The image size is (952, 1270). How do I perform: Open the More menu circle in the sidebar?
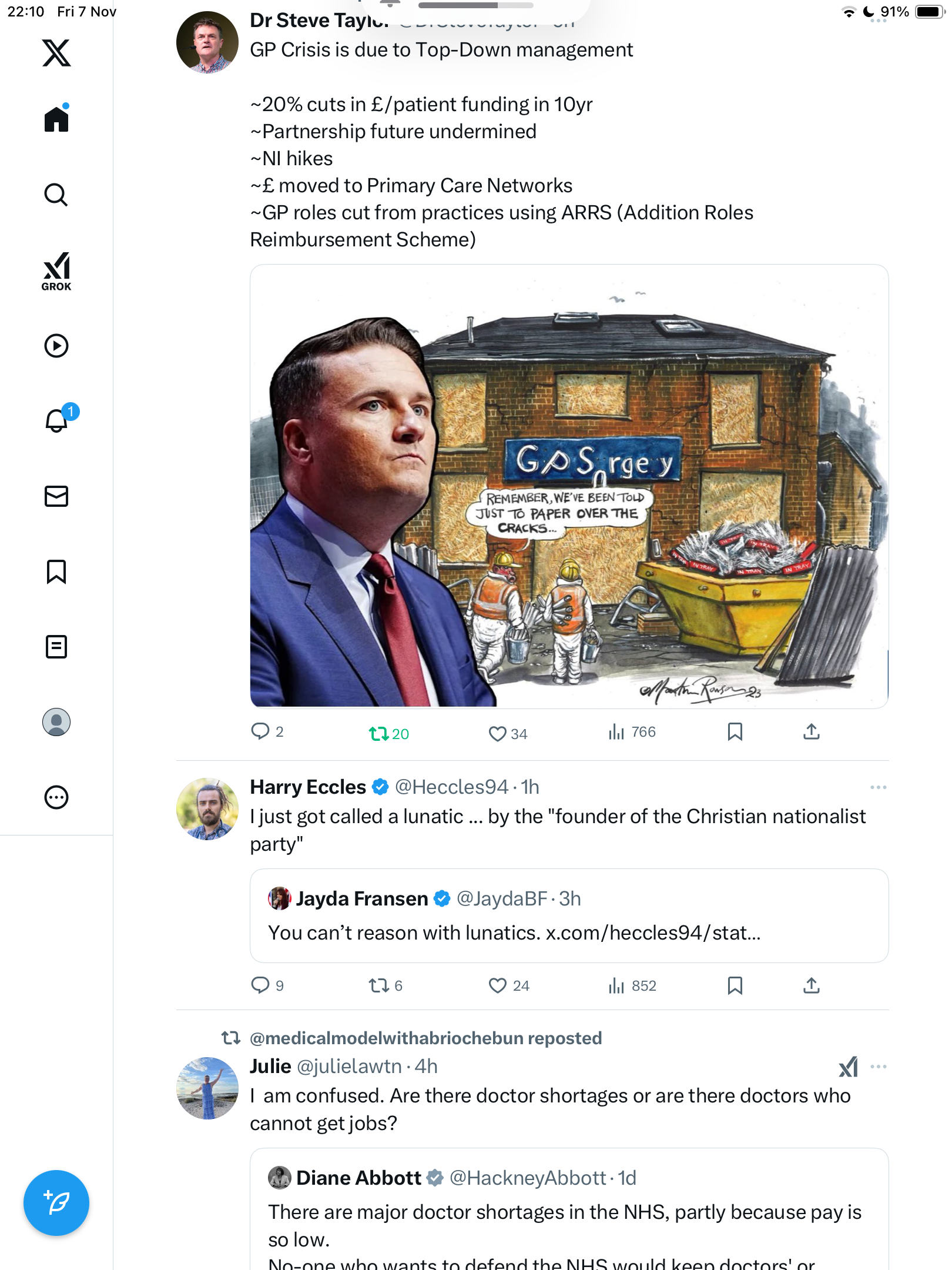coord(56,797)
